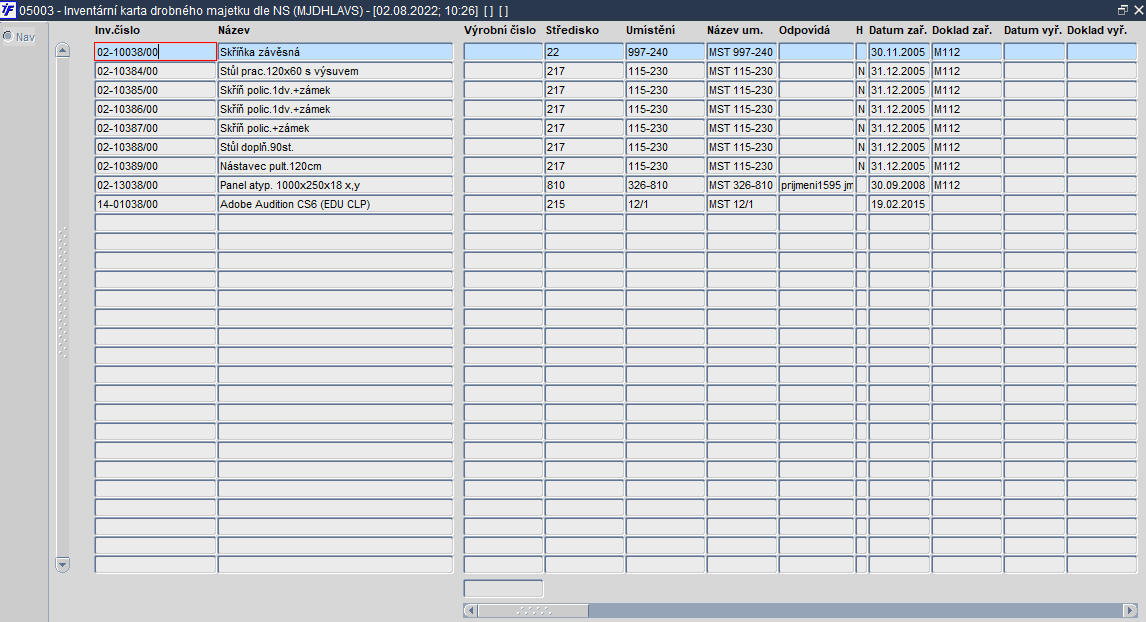Click Doklad zař. M112 in 02-13038/00 row
Screen dimensions: 1146x622
point(966,185)
